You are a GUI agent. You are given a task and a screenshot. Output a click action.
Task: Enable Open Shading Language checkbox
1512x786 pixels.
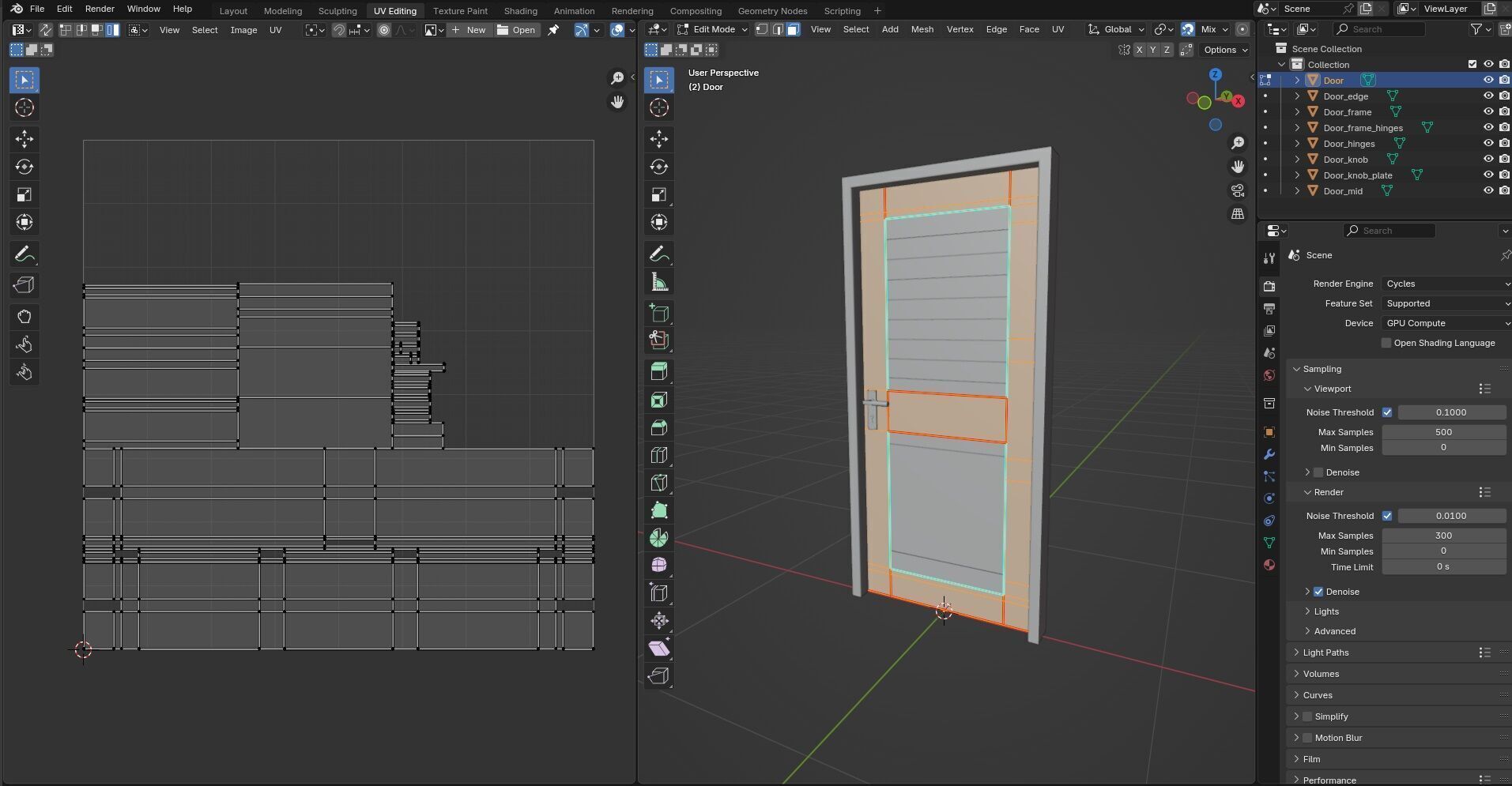1386,343
